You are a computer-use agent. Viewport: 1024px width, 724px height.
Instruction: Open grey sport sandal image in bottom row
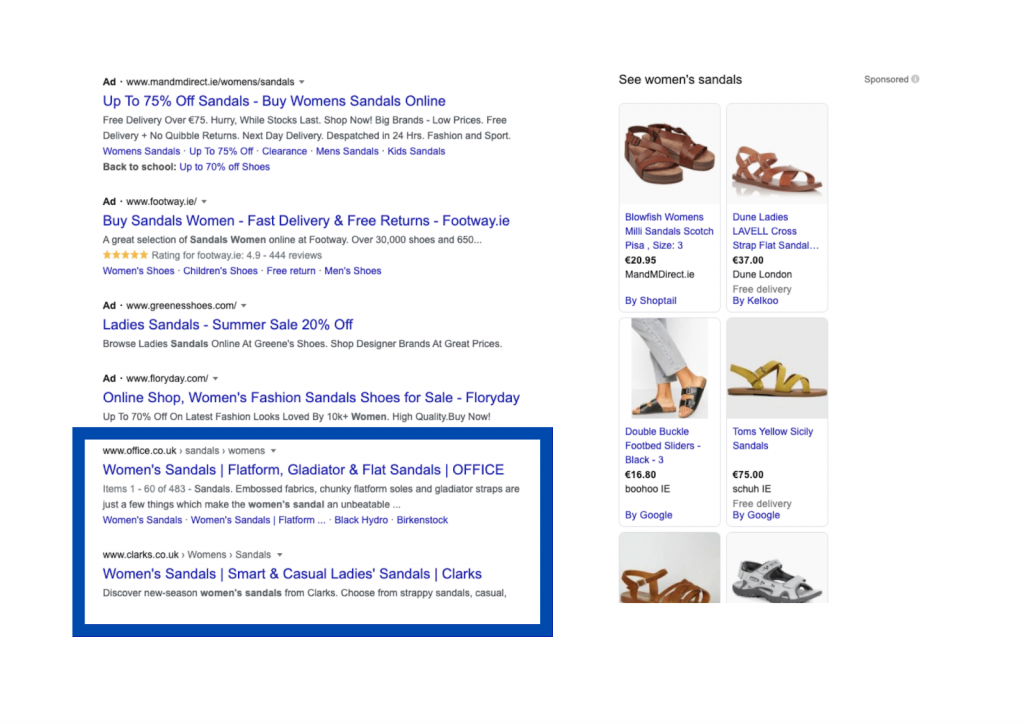776,567
